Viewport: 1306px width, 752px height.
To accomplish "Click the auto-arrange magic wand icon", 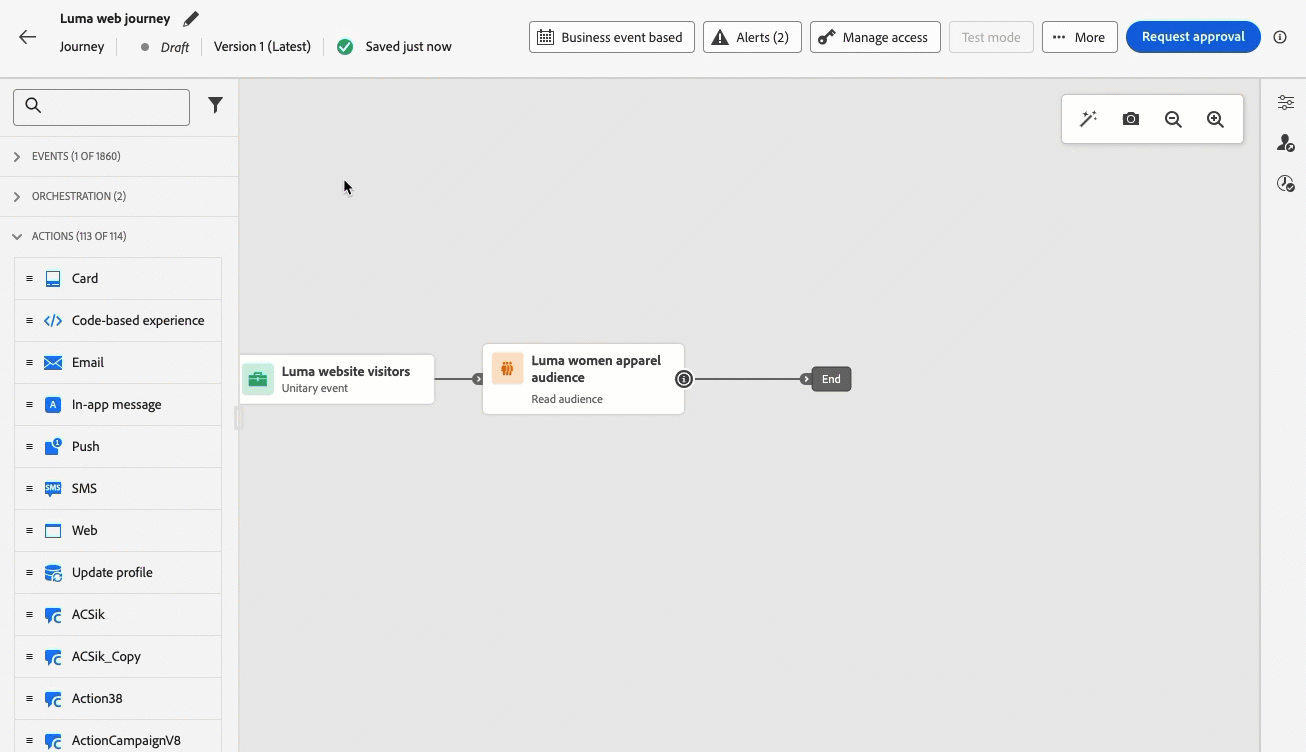I will click(x=1088, y=119).
